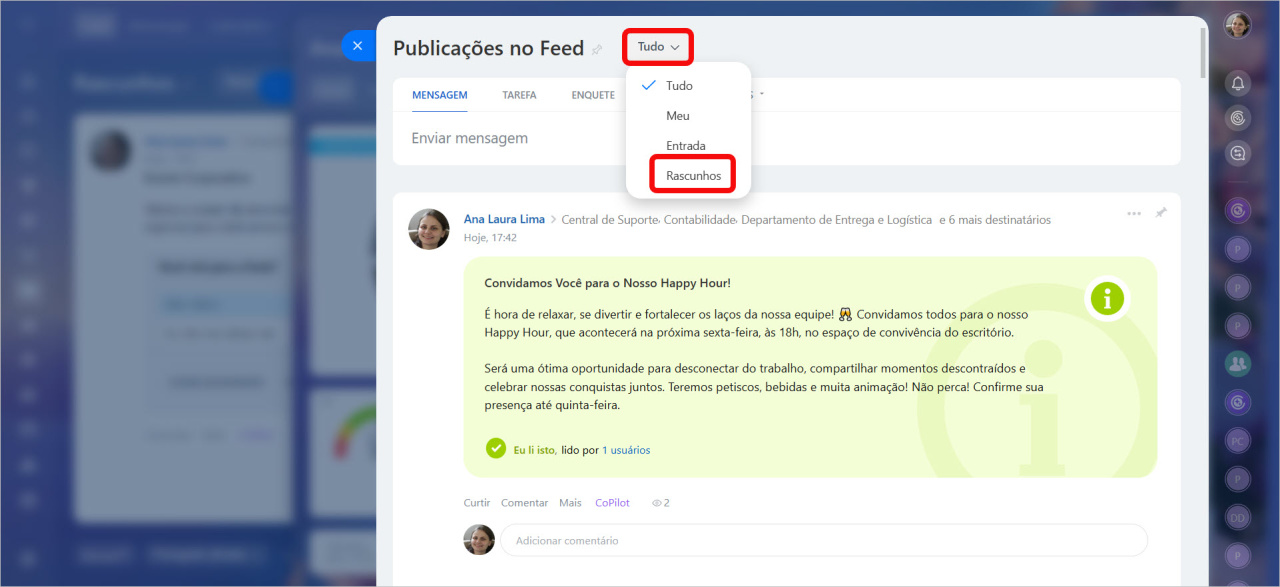This screenshot has height=587, width=1280.
Task: Pin Ana Laura Lima's post
Action: coord(1160,213)
